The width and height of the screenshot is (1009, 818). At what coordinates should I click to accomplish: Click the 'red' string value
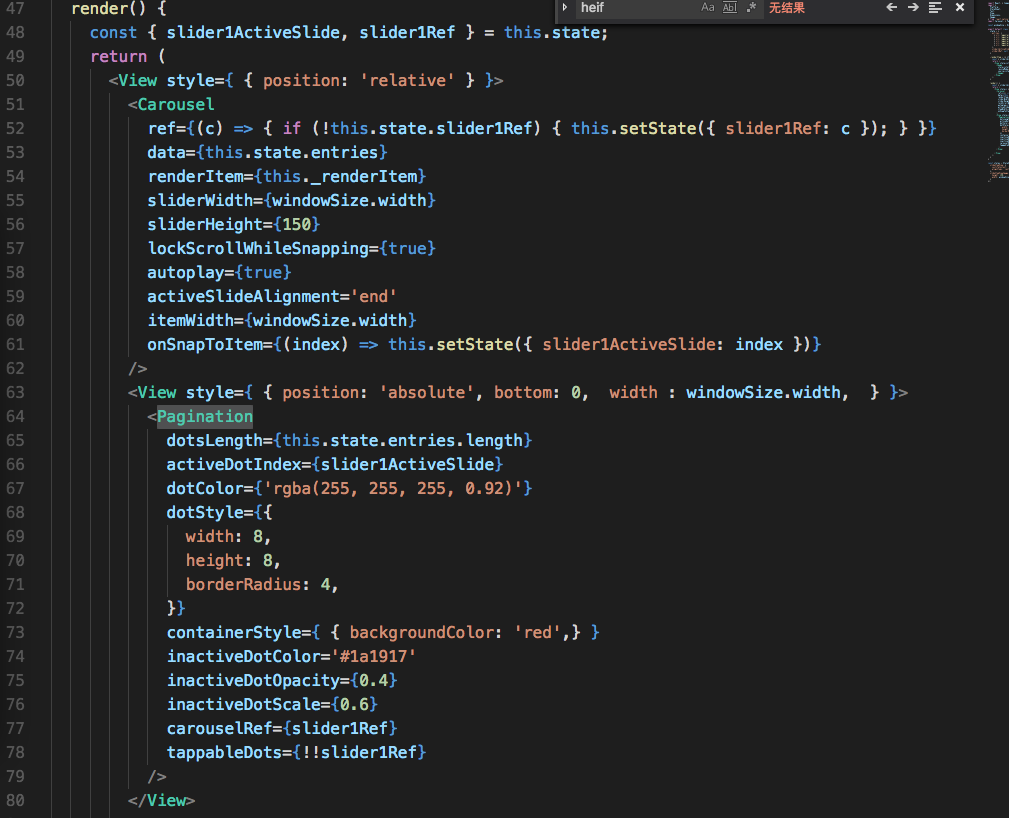coord(537,633)
